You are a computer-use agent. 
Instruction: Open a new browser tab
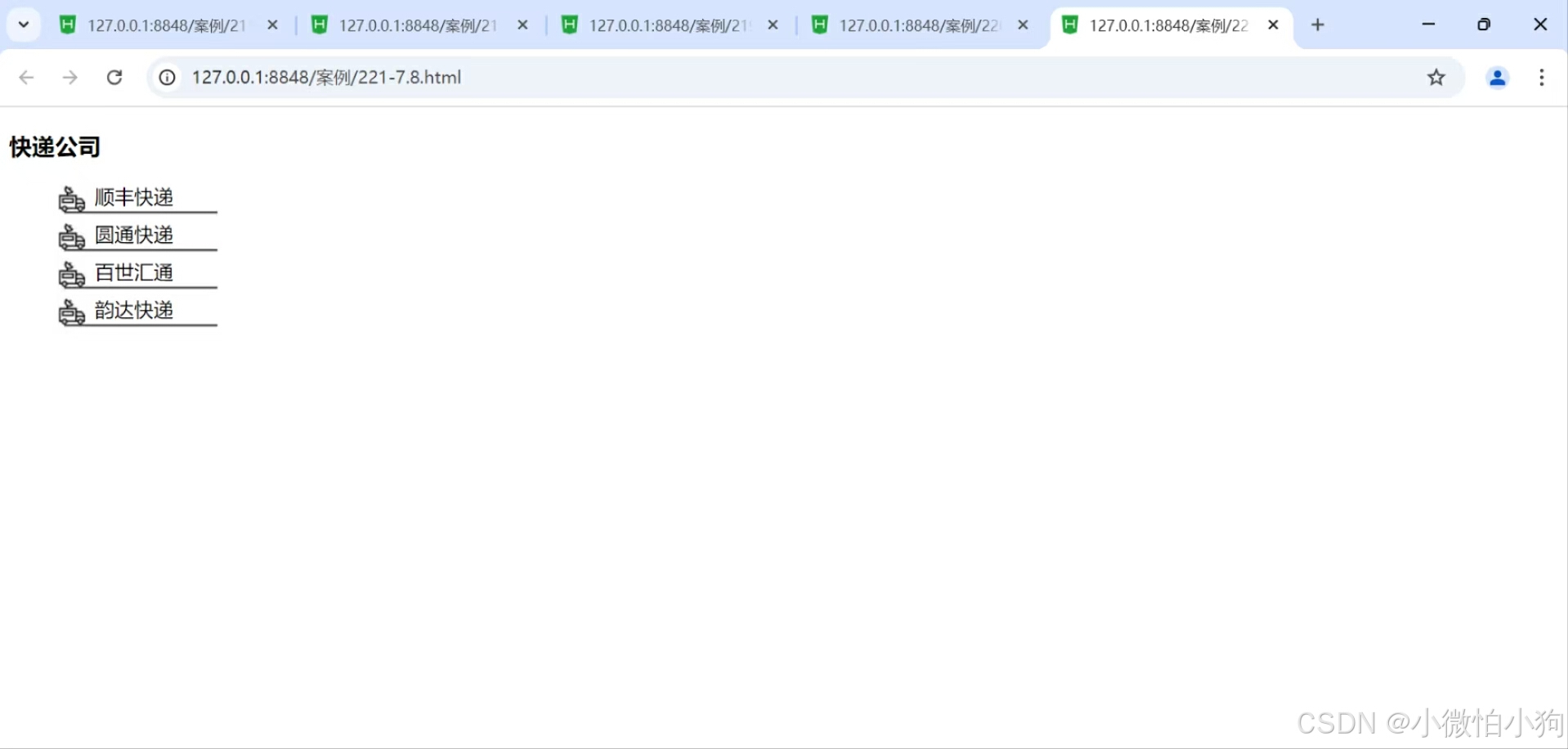click(1318, 25)
